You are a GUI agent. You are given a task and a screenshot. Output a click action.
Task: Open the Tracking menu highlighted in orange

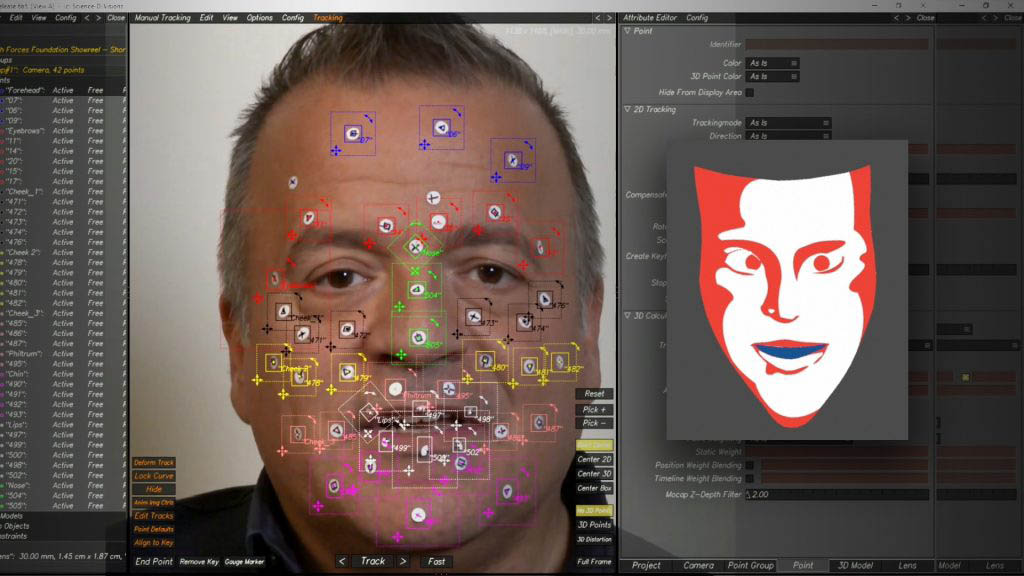point(328,18)
